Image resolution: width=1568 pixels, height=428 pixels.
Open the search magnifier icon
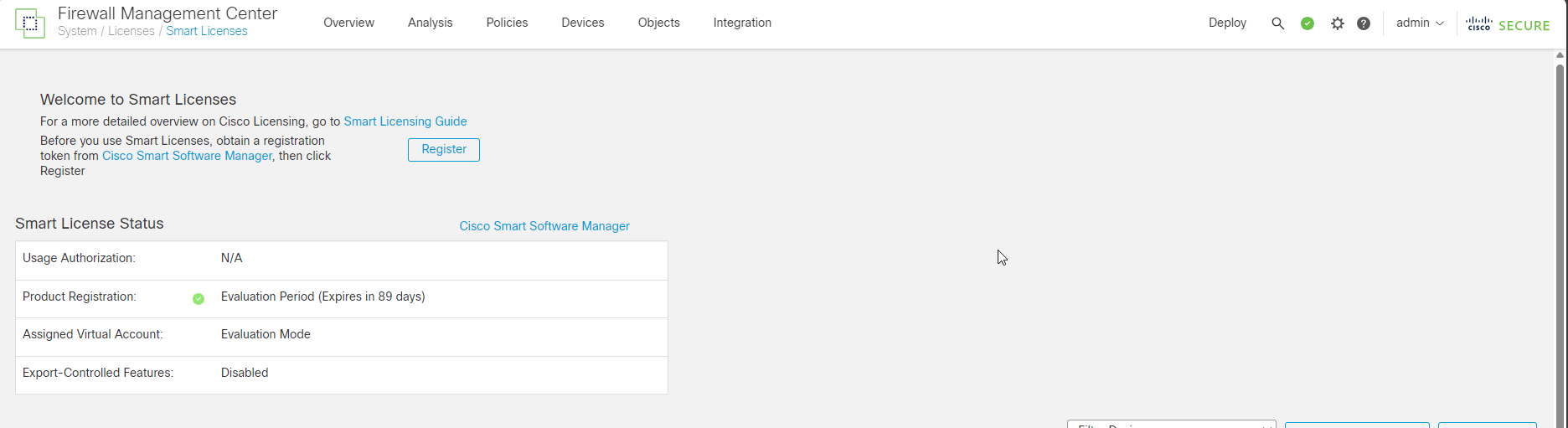click(x=1277, y=23)
